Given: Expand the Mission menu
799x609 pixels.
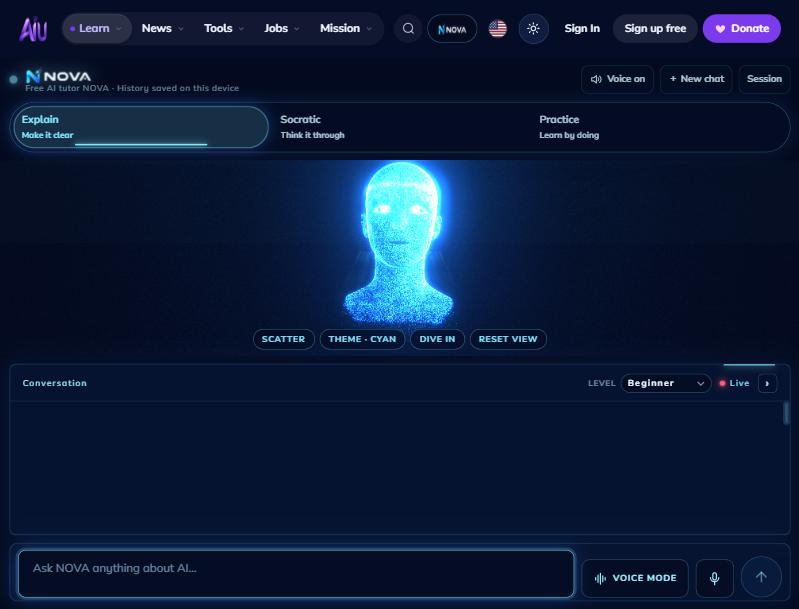Looking at the screenshot, I should tap(345, 29).
